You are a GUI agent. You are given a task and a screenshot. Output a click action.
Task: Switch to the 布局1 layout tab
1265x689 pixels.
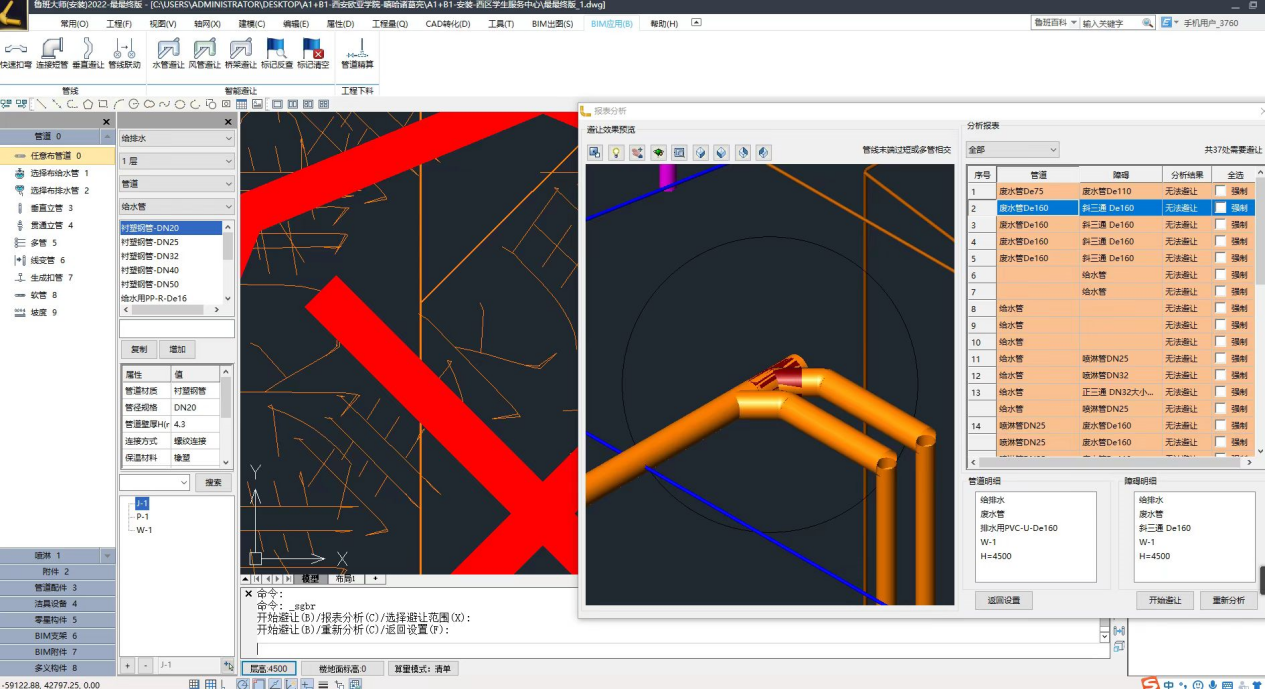click(x=345, y=579)
